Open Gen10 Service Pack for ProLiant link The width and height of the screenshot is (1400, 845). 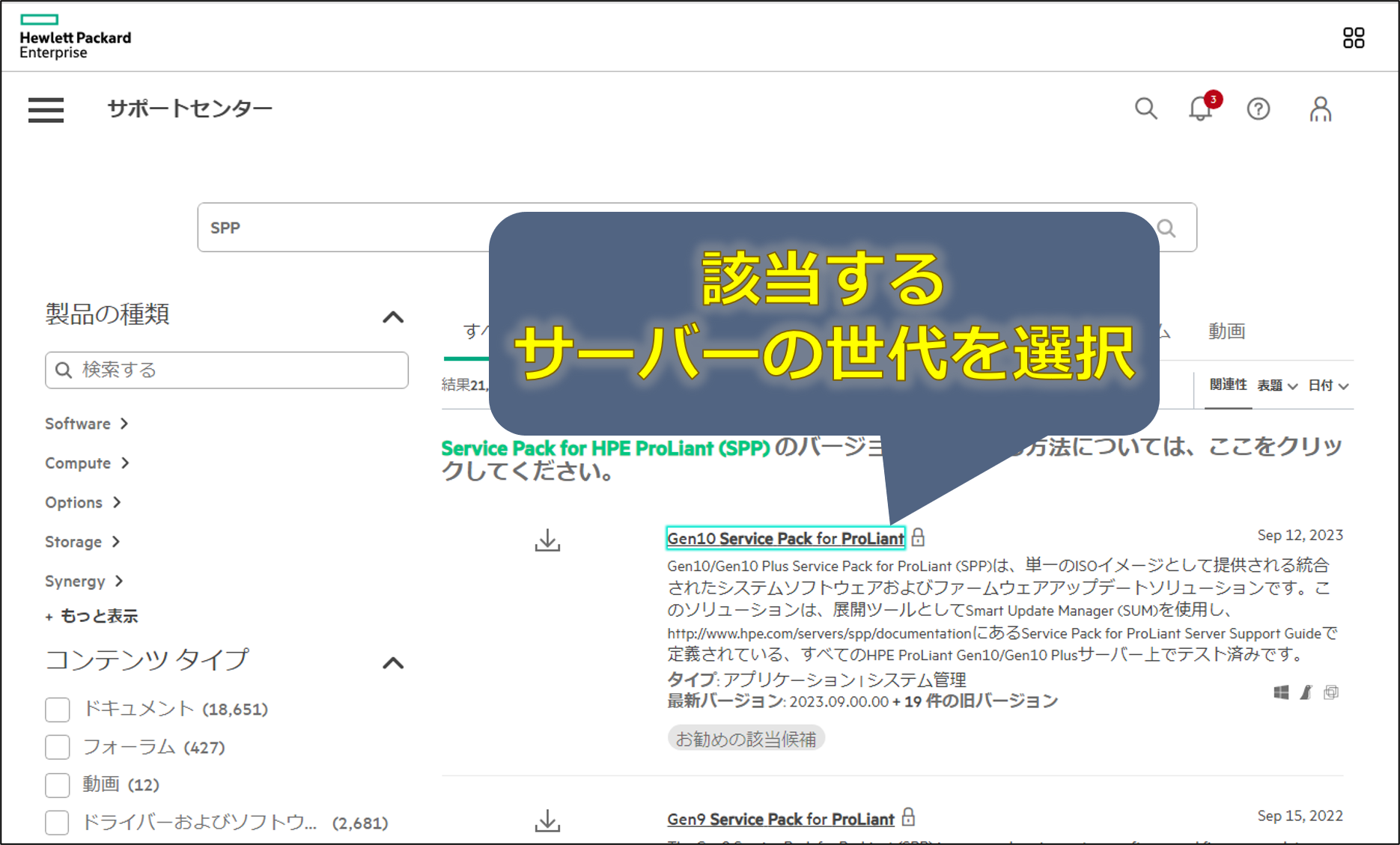785,538
